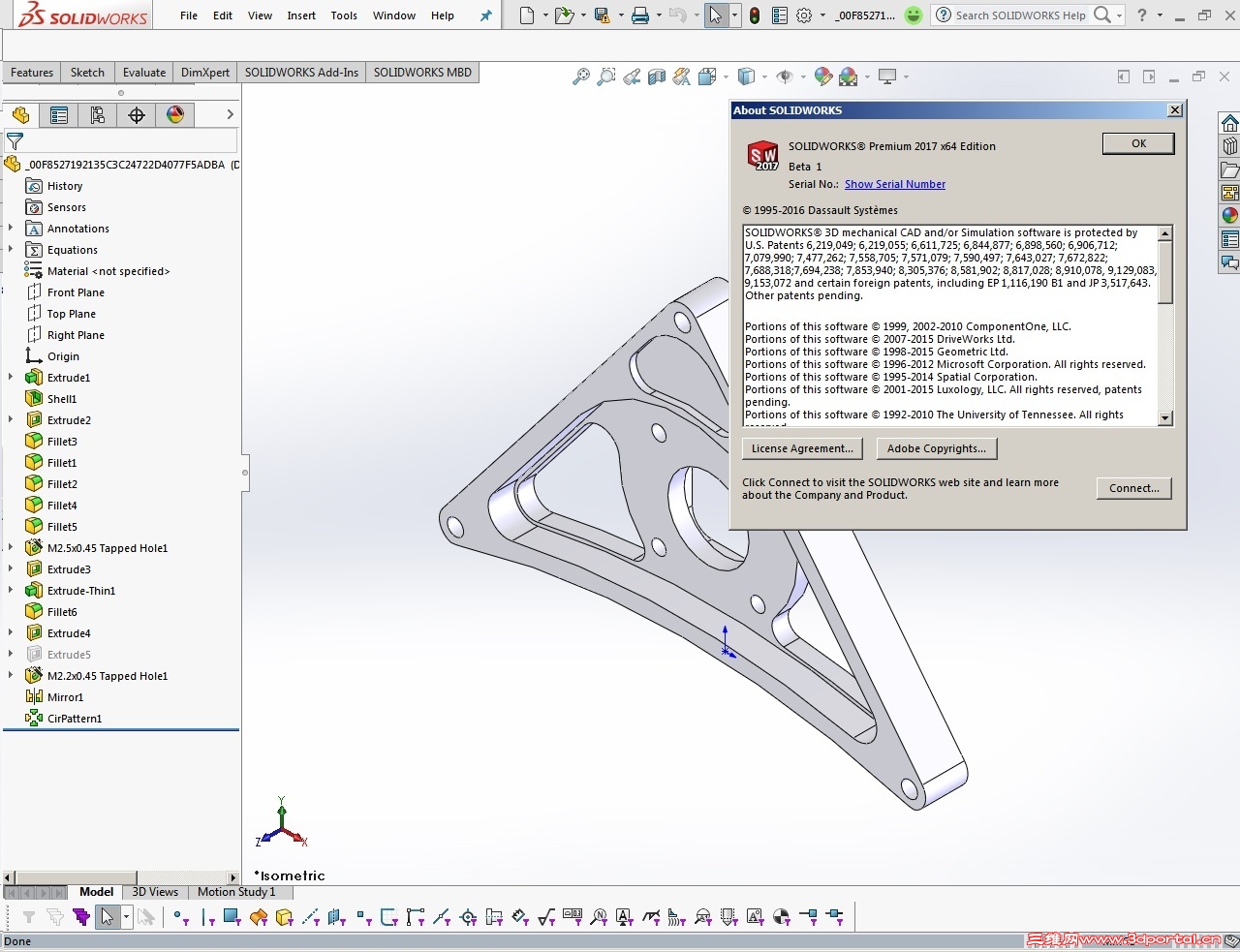
Task: Expand the Extrude1 feature
Action: point(11,378)
